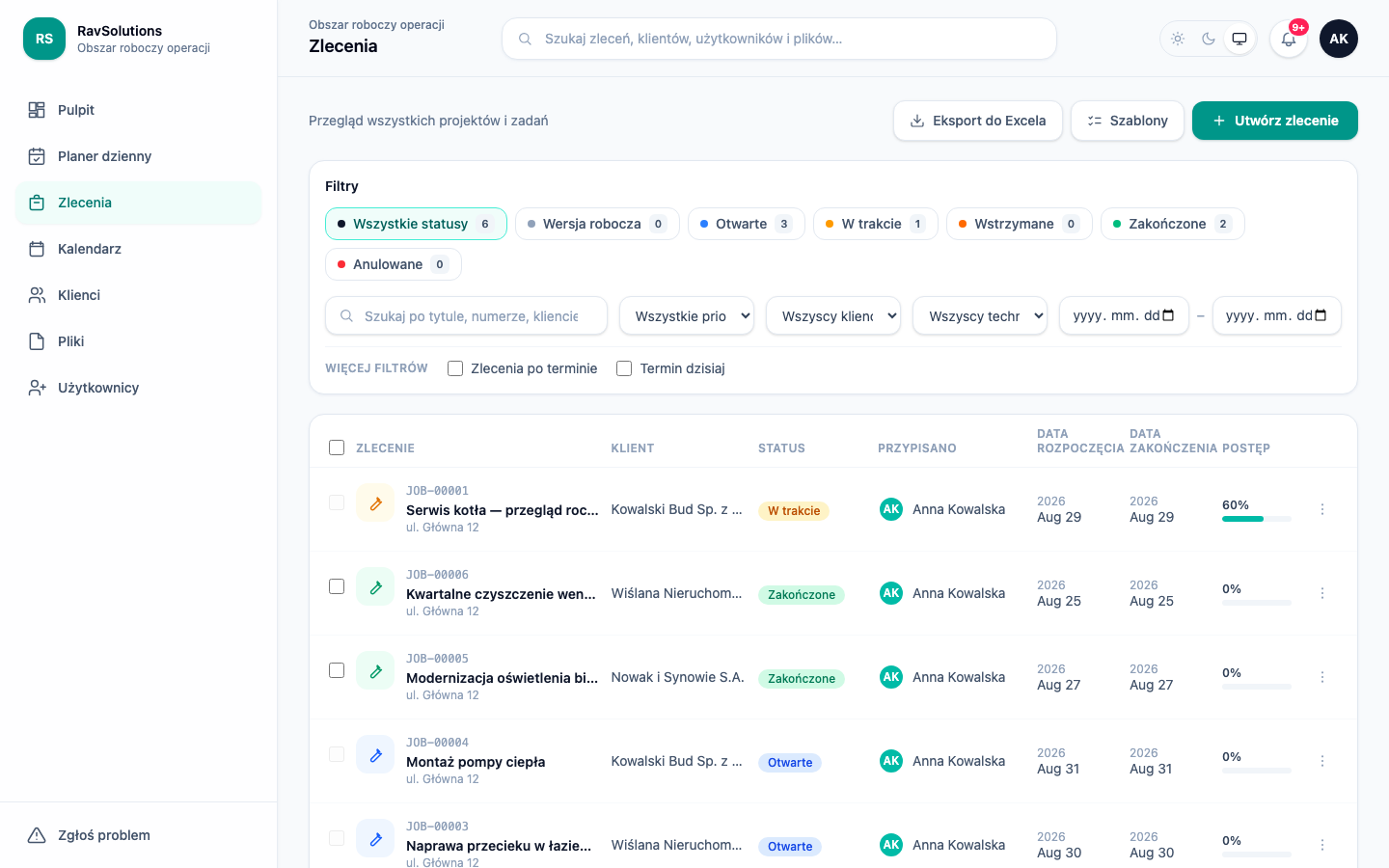Open notifications bell icon

point(1289,39)
